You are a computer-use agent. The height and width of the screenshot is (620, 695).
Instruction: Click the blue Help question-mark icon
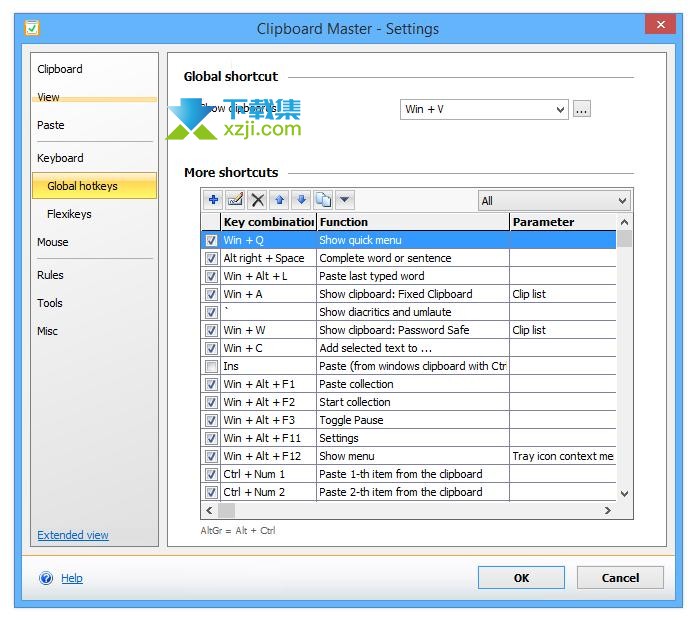pos(46,578)
